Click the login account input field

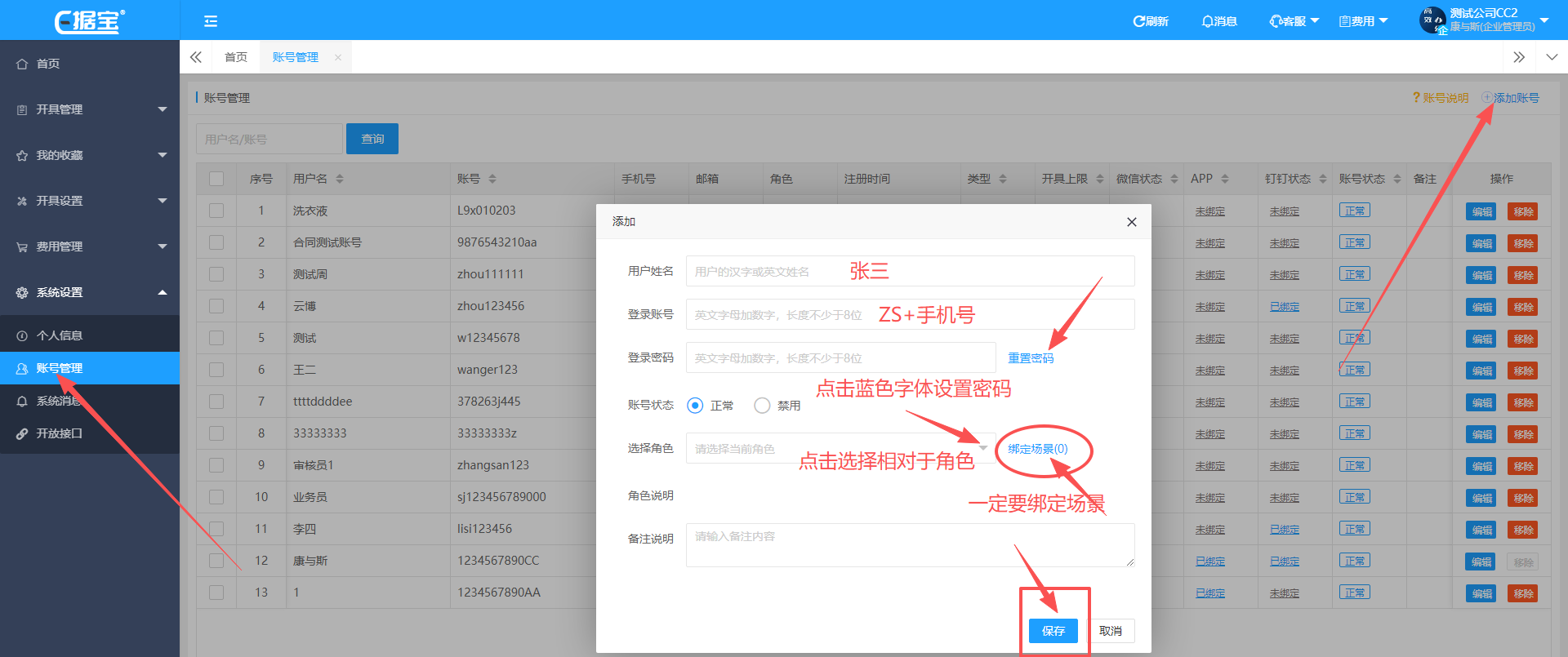pyautogui.click(x=910, y=314)
